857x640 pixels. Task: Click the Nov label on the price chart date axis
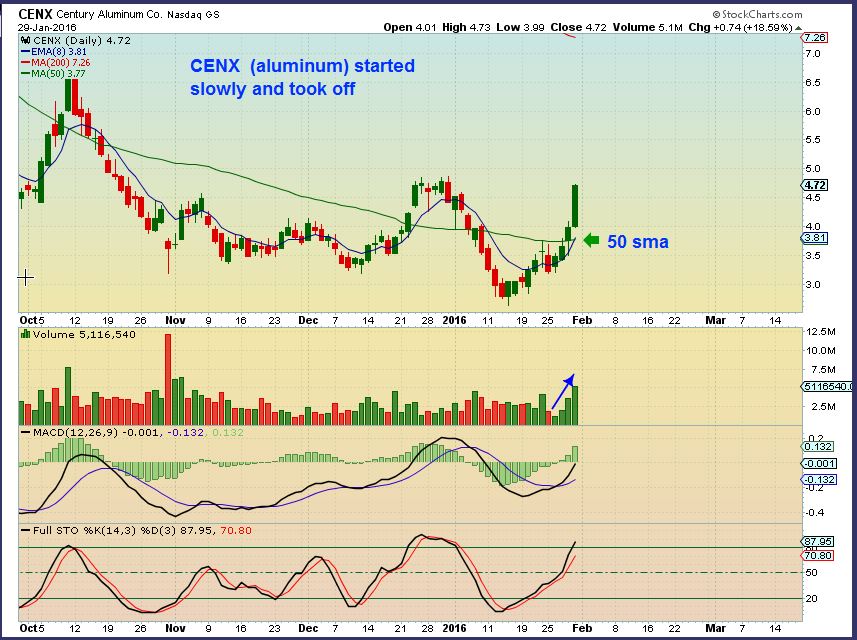[x=175, y=320]
